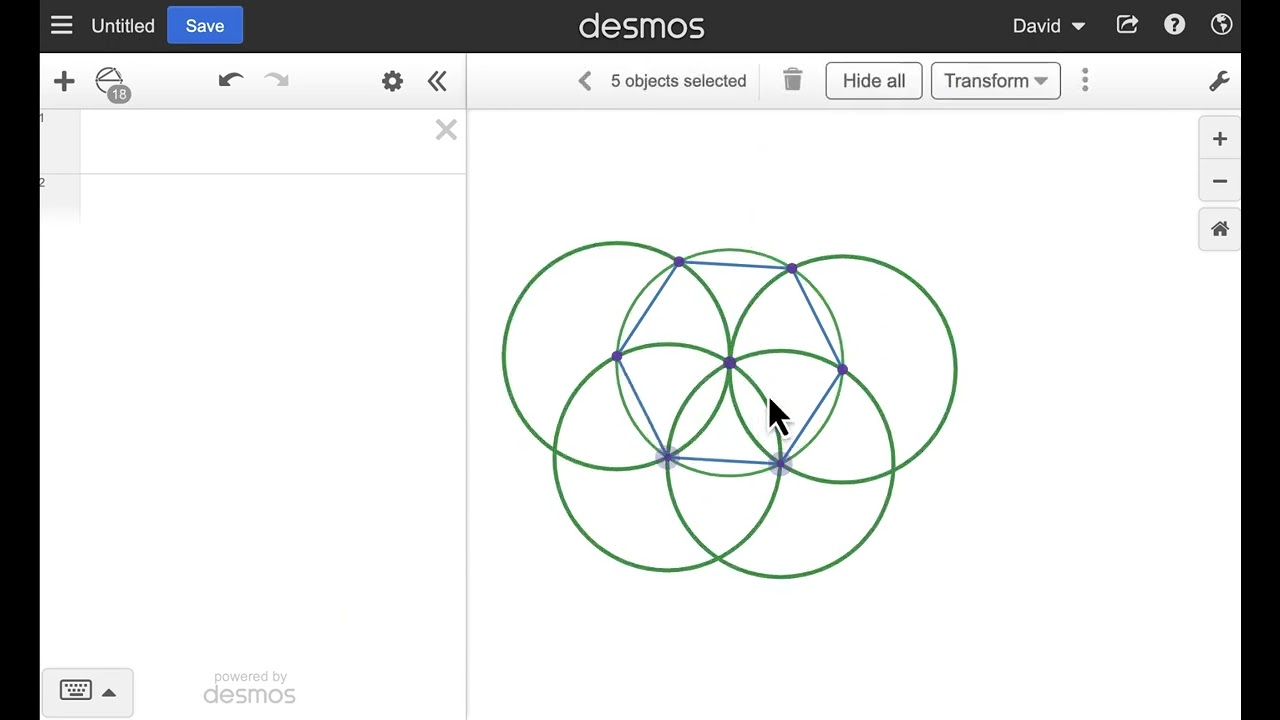Open the graph settings wrench icon
The image size is (1280, 720).
point(1219,81)
